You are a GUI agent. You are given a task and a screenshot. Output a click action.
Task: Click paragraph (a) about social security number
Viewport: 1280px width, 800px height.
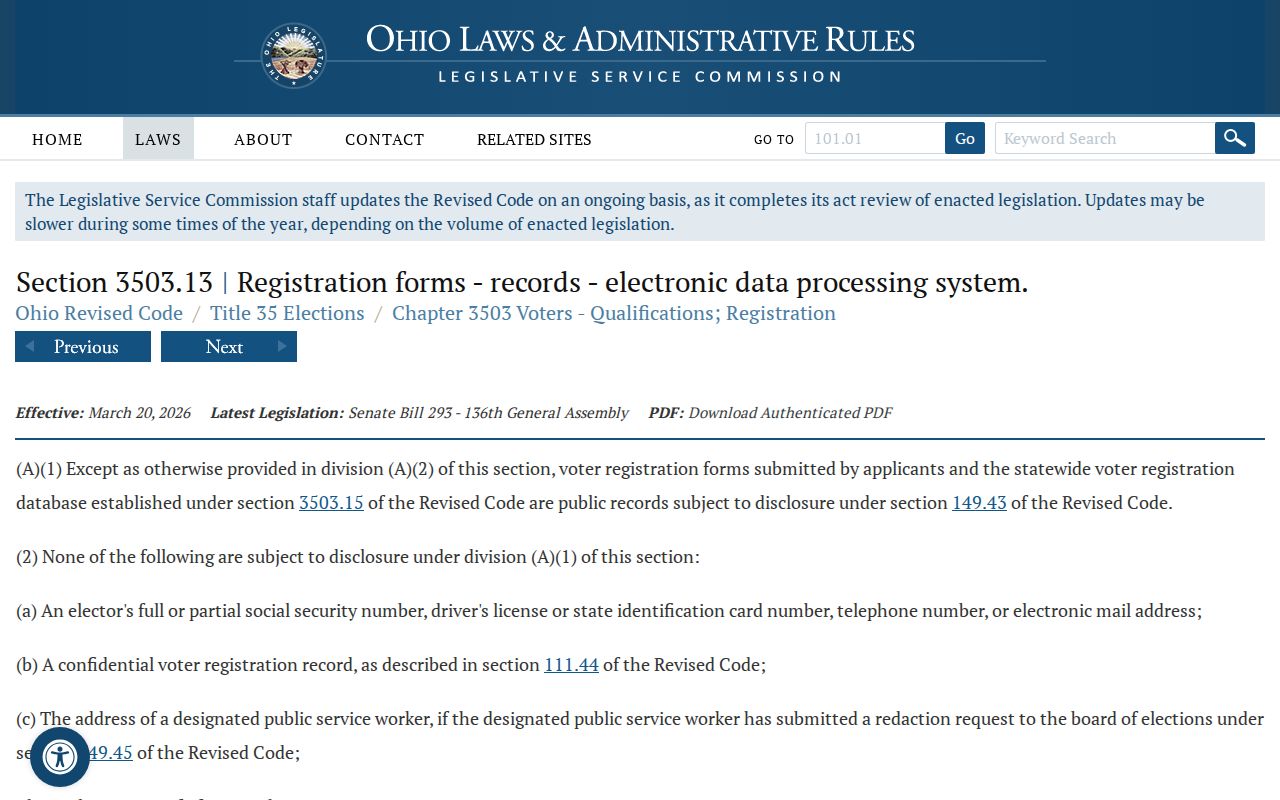tap(609, 610)
